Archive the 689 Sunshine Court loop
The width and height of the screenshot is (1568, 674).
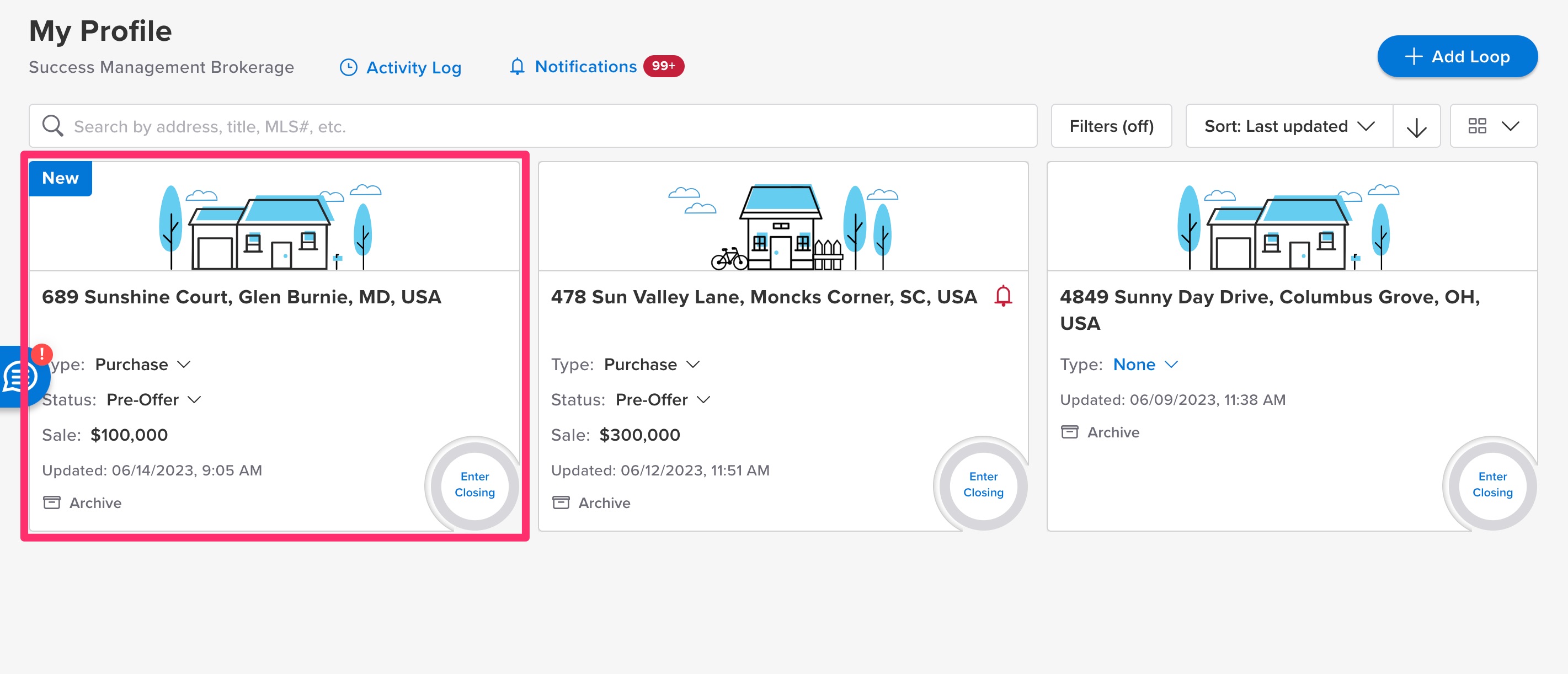tap(82, 502)
